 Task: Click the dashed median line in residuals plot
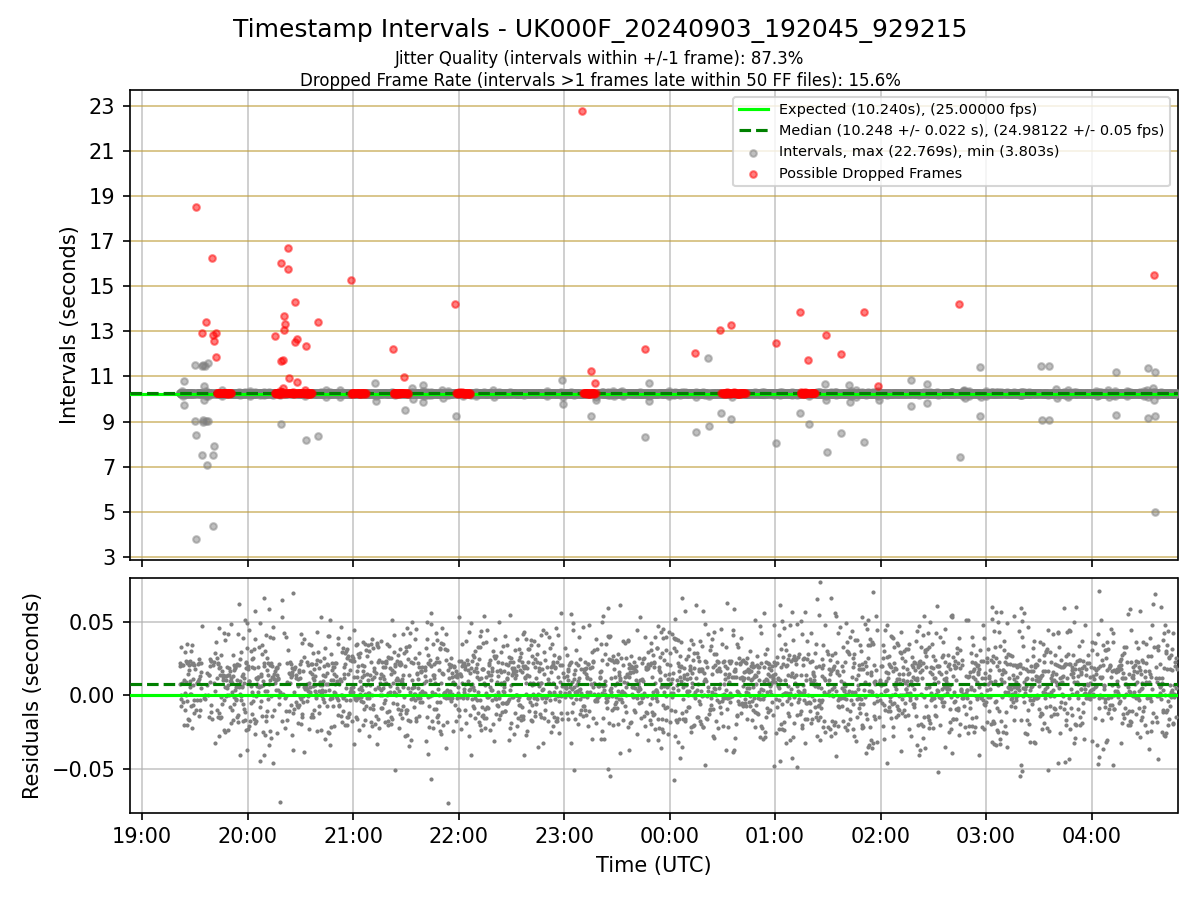[x=653, y=684]
